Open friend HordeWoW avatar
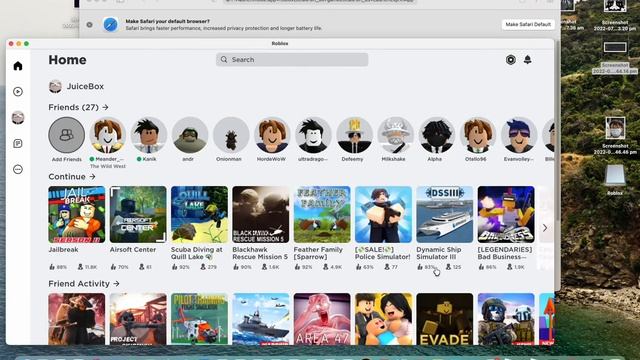640x360 pixels. (272, 135)
